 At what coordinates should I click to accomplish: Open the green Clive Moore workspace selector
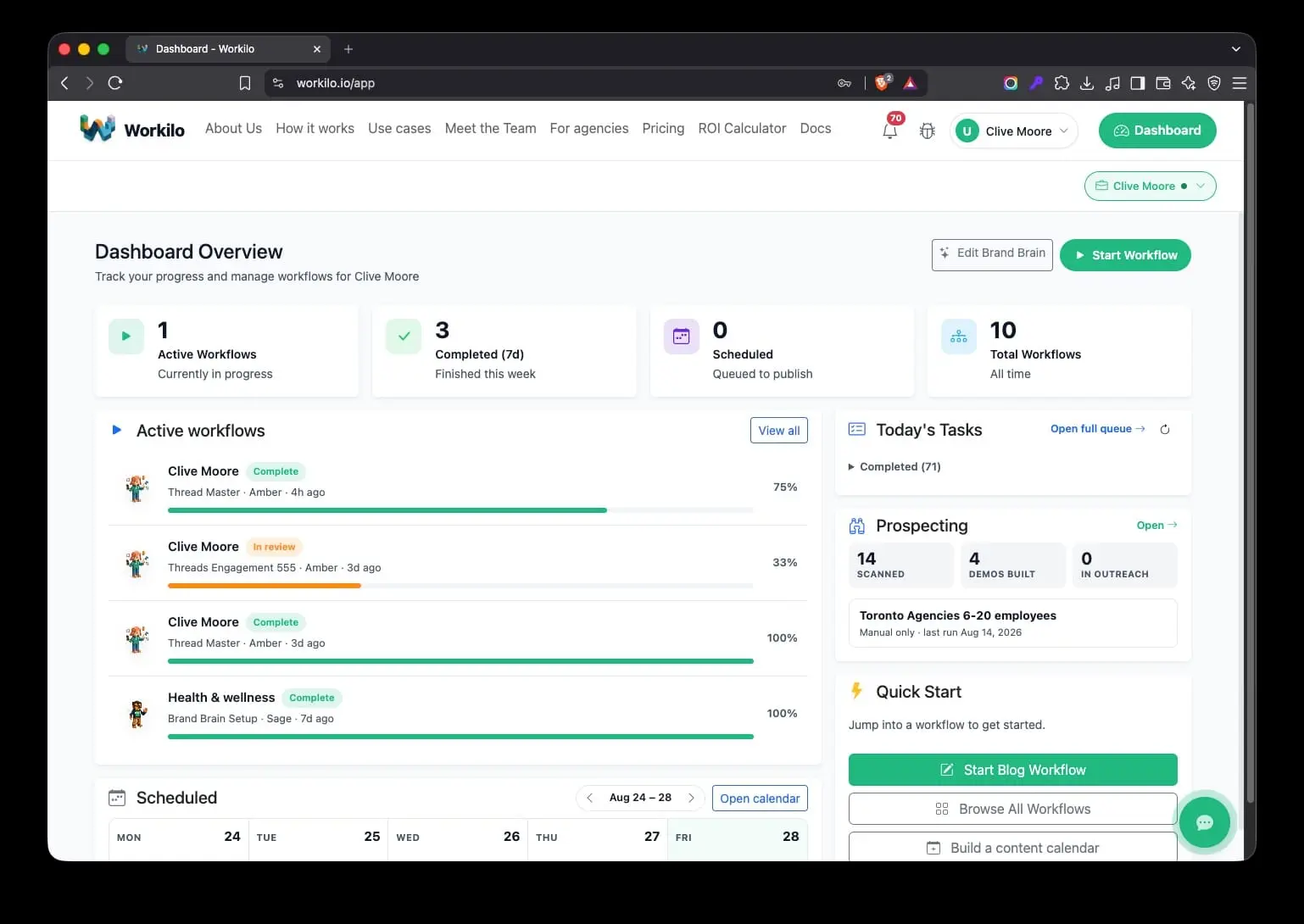(x=1150, y=186)
